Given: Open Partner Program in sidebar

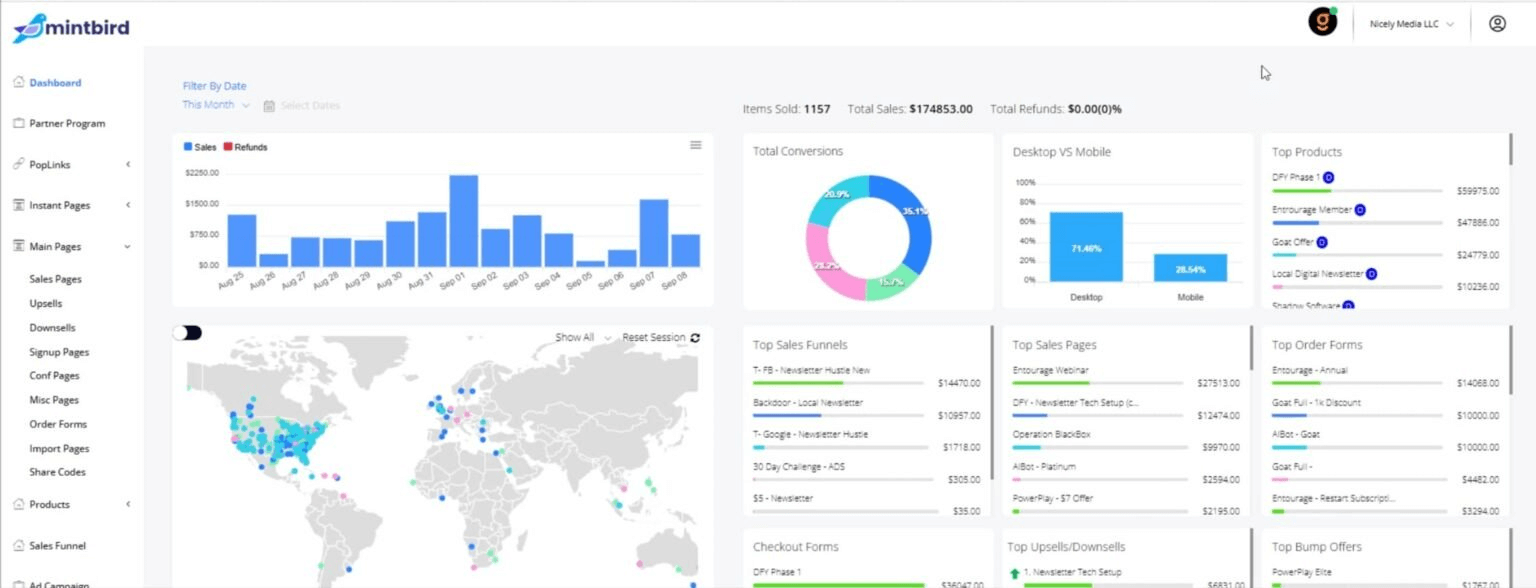Looking at the screenshot, I should (x=66, y=124).
